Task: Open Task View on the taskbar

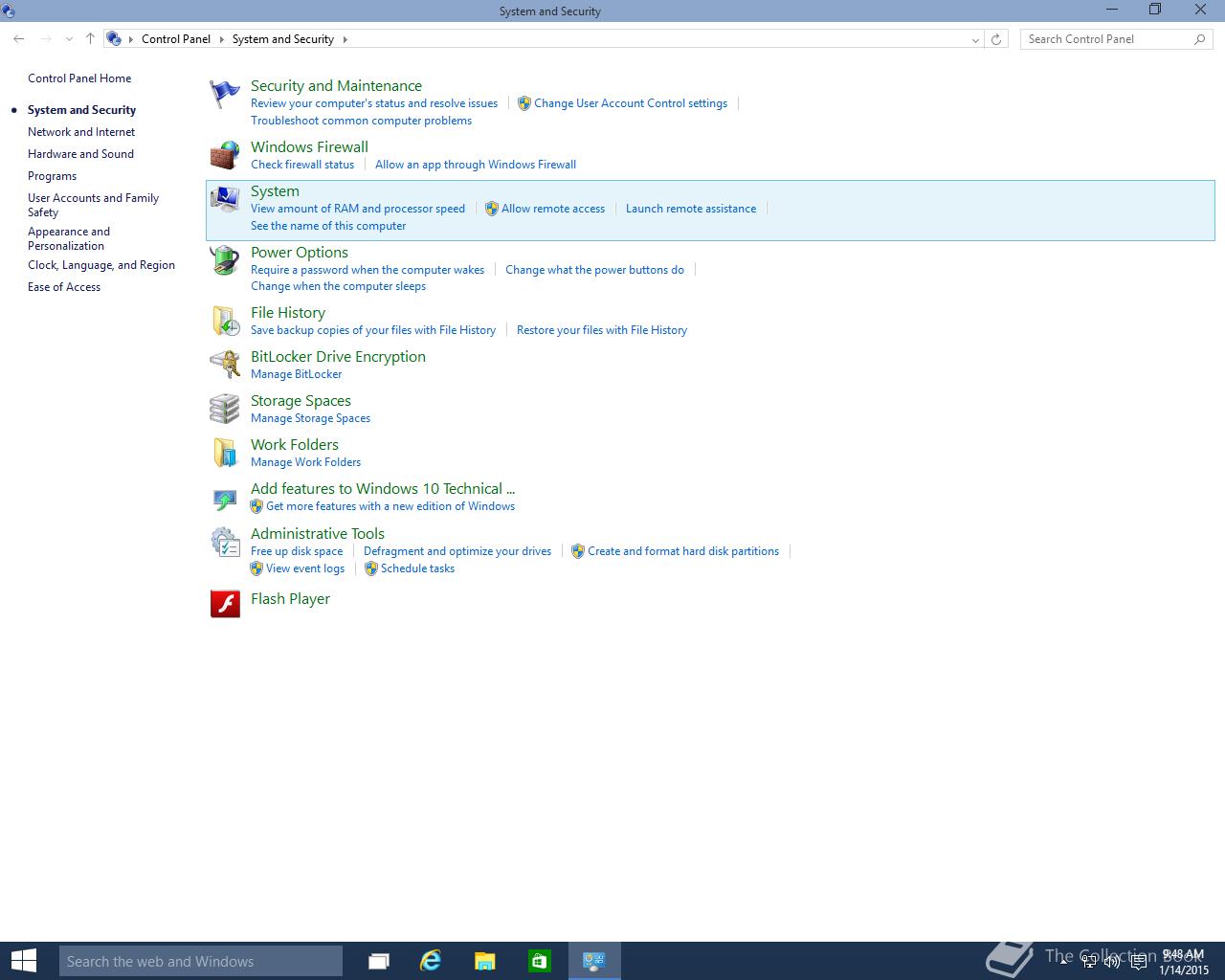Action: coord(379,961)
